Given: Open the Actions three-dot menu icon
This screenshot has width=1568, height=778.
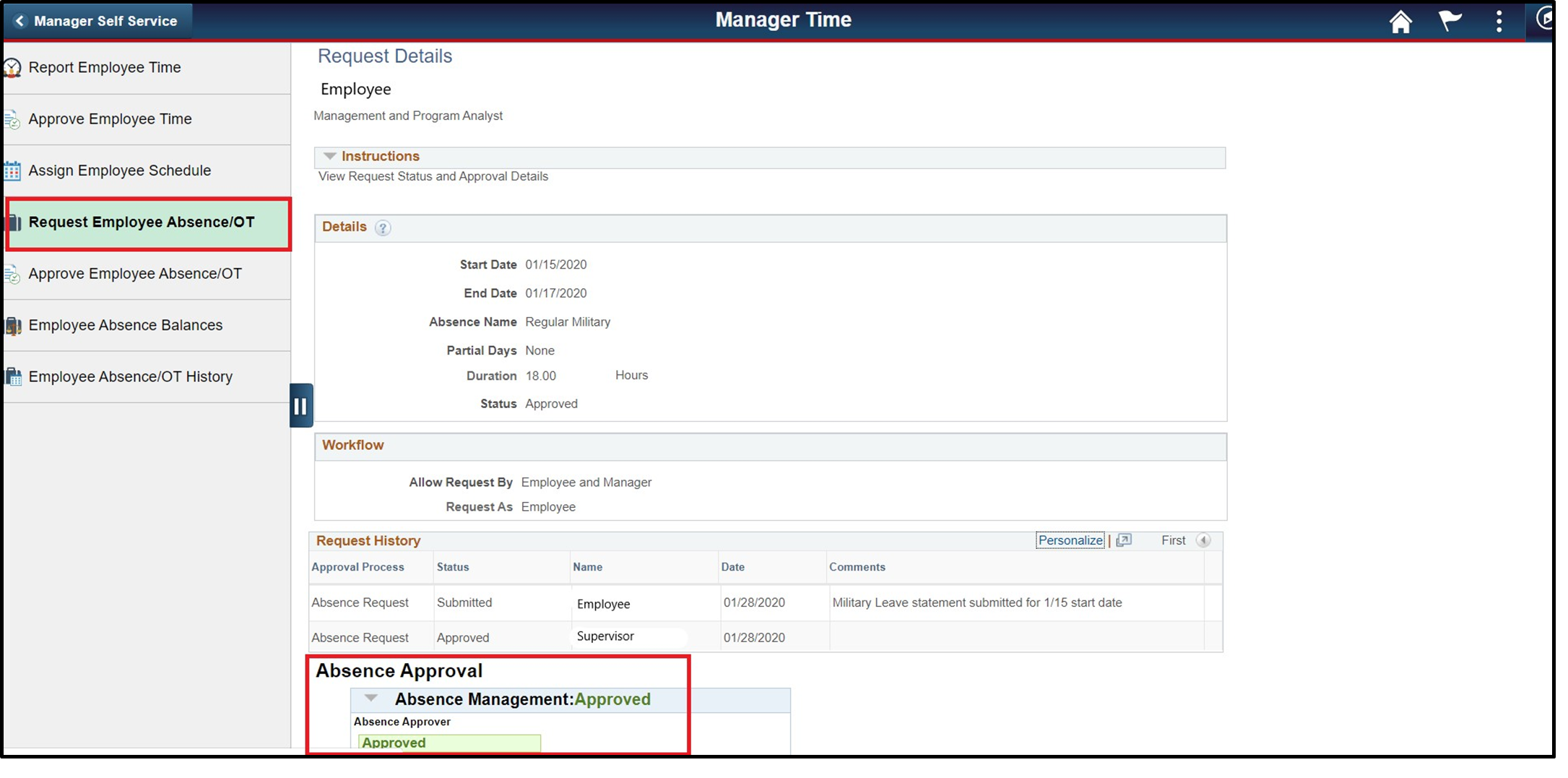Looking at the screenshot, I should coord(1499,21).
